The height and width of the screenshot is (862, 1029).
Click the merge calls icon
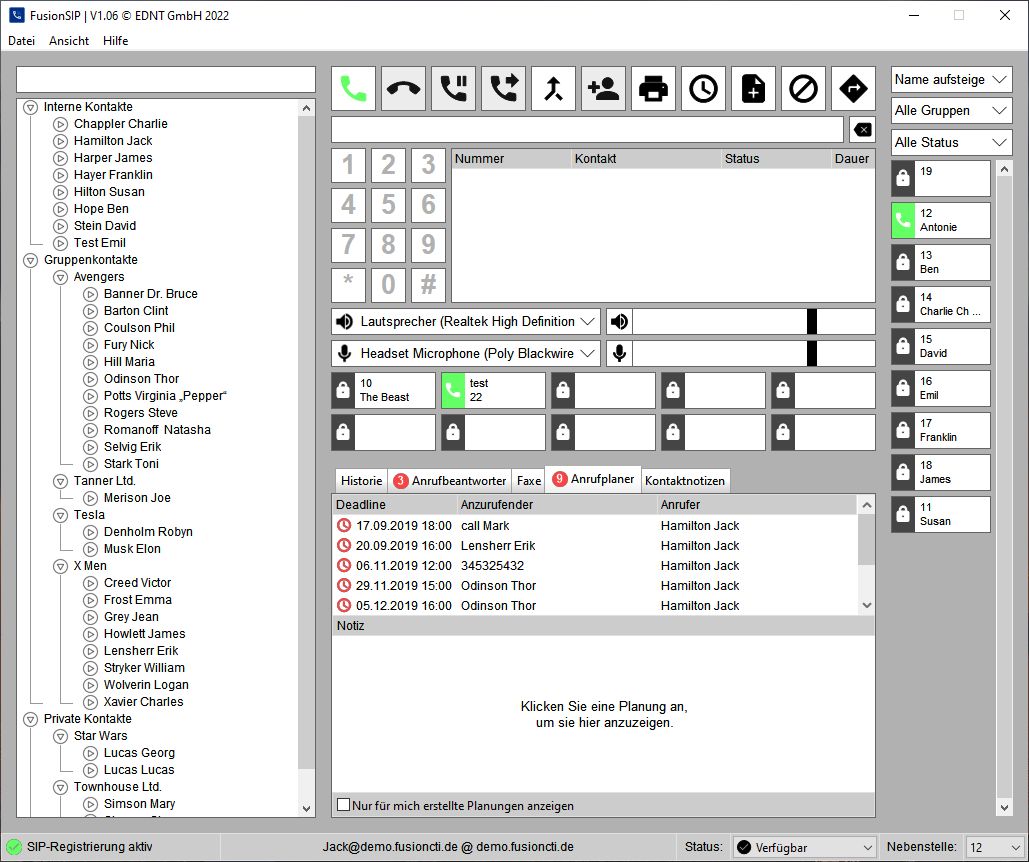click(x=553, y=89)
